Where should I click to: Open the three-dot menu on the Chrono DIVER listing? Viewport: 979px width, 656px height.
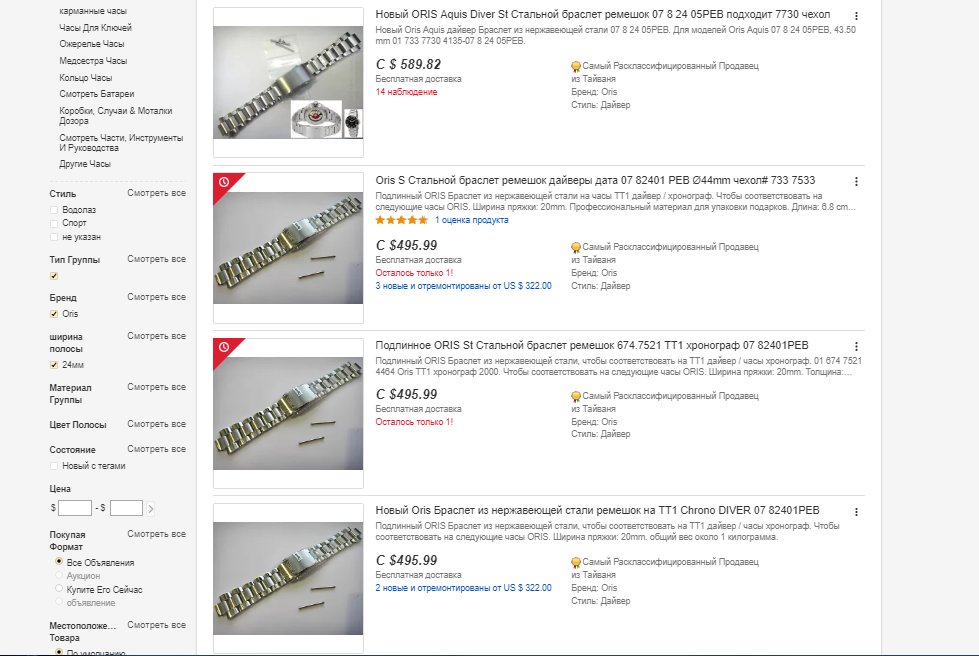click(856, 512)
